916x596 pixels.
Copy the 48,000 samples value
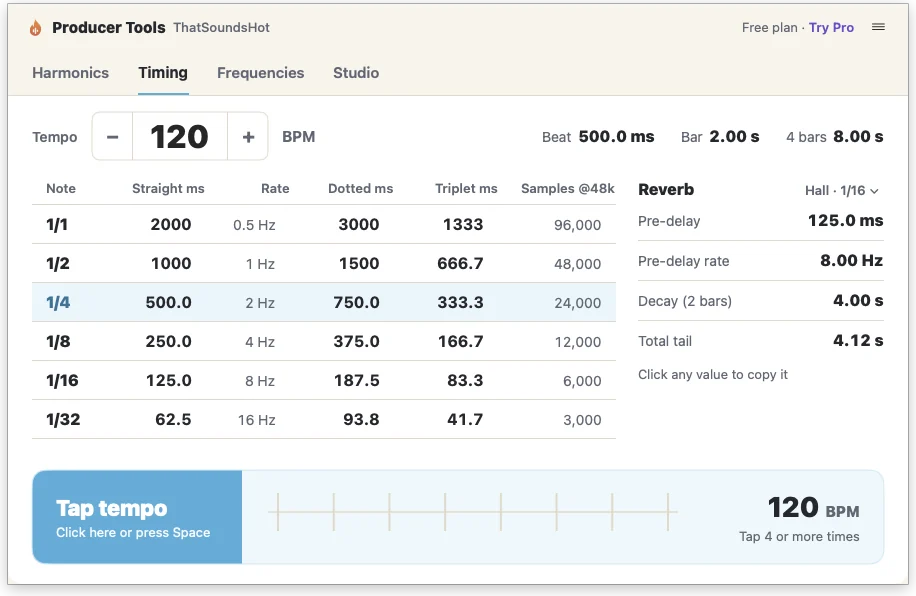tap(578, 264)
